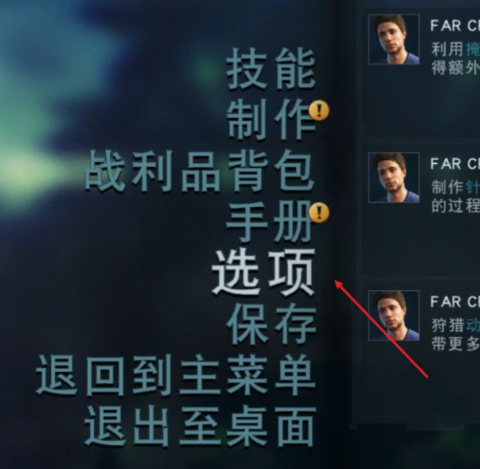Click the FAR C title of the bottom card

point(455,302)
